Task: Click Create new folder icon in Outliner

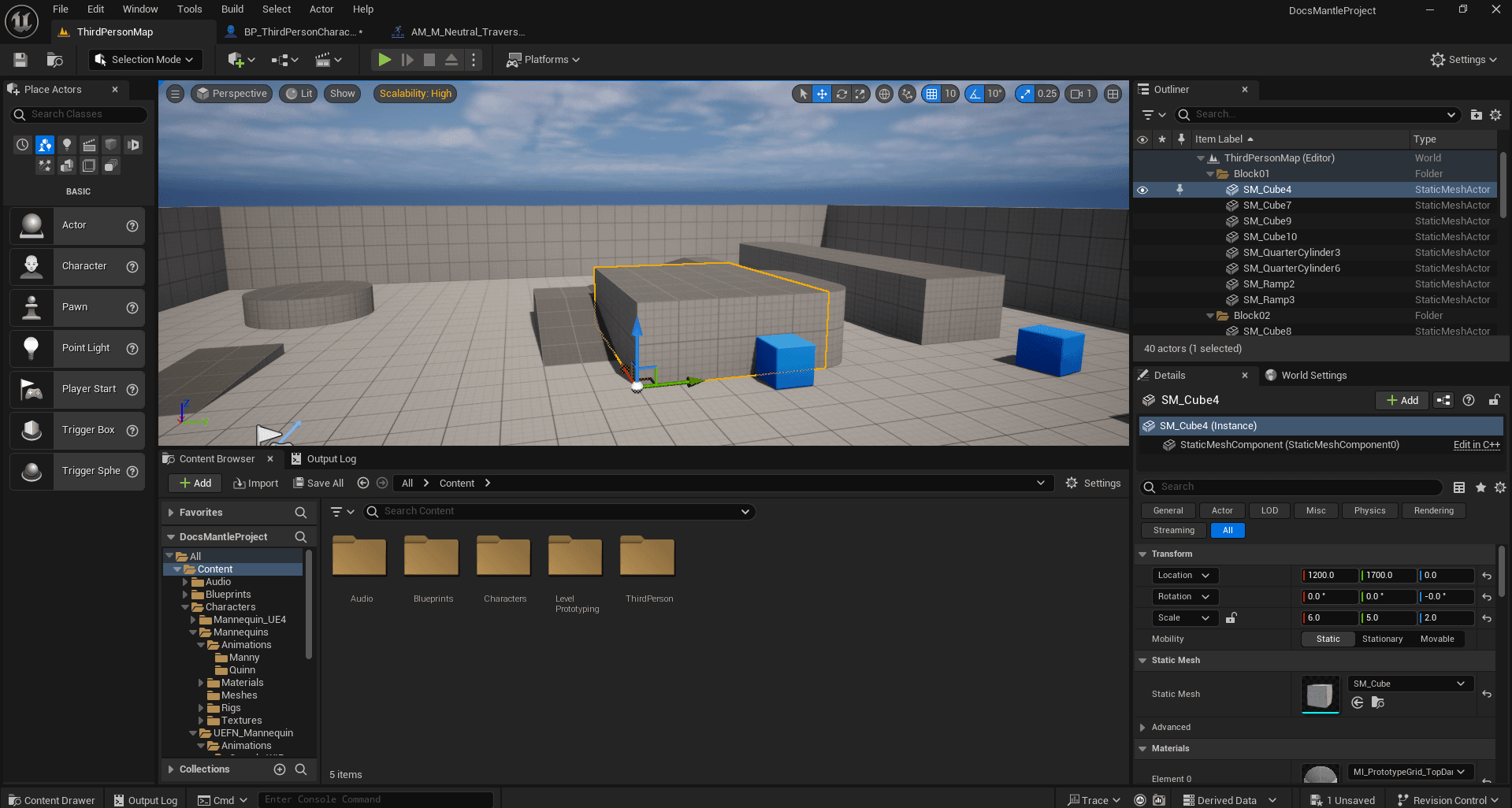Action: pos(1476,115)
